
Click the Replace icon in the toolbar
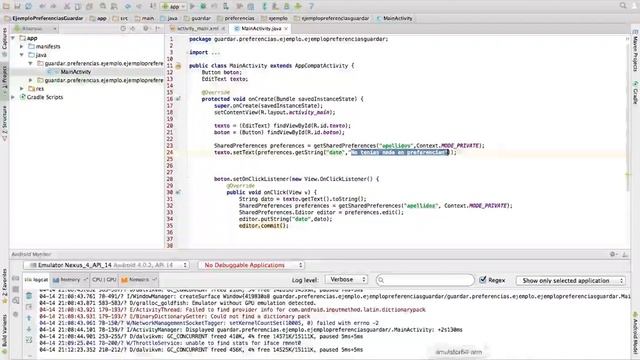(x=114, y=6)
